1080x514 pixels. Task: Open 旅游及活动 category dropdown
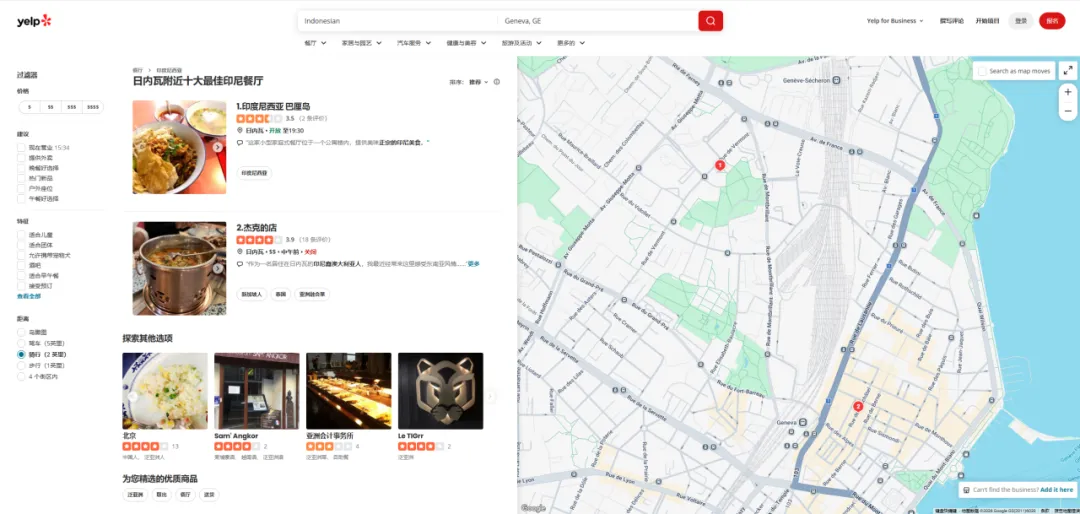tap(522, 43)
